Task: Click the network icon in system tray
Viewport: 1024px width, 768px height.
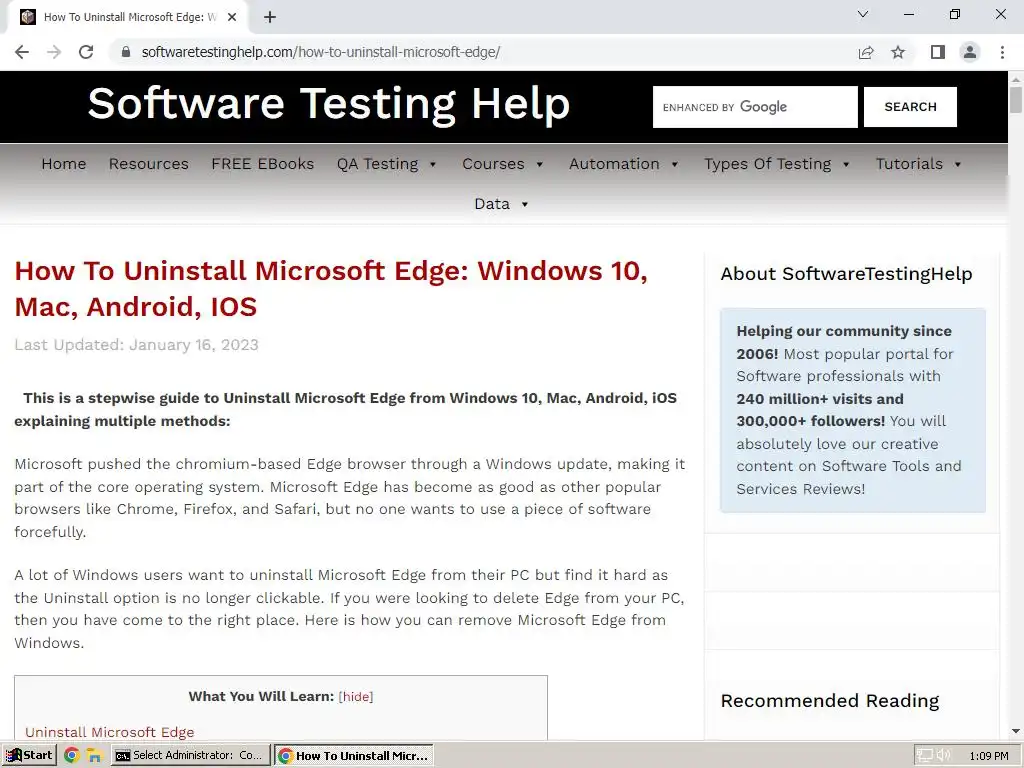Action: [924, 756]
